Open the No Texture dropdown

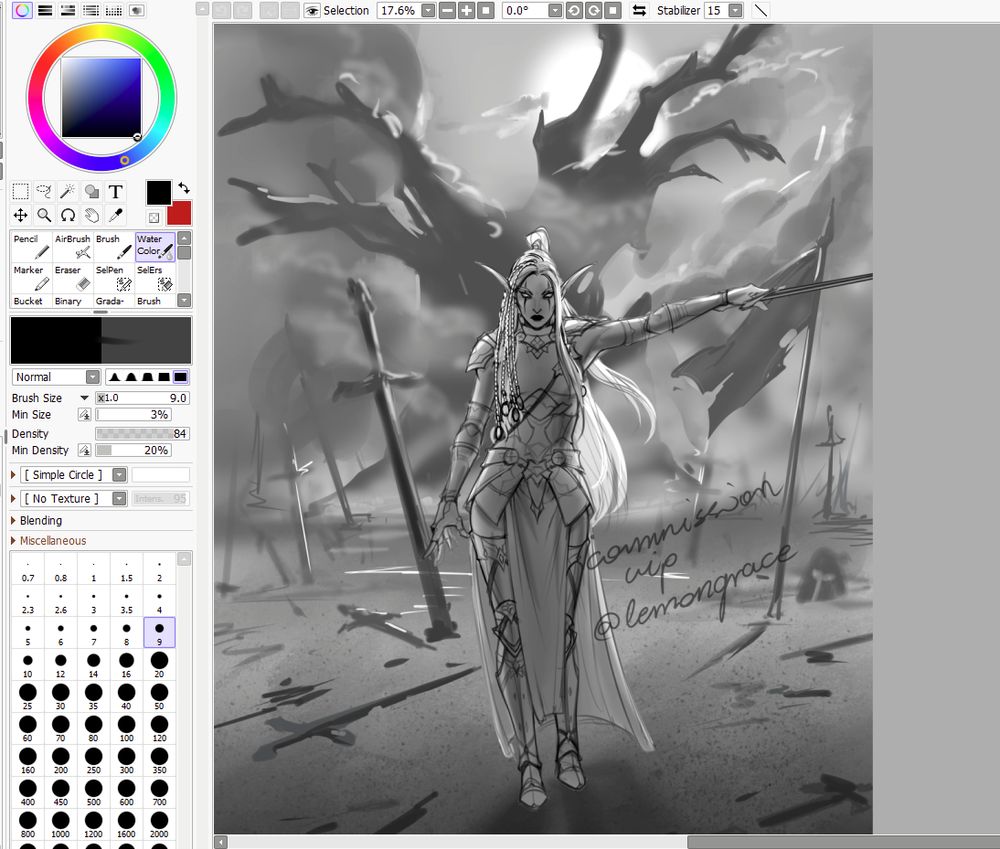pos(119,499)
